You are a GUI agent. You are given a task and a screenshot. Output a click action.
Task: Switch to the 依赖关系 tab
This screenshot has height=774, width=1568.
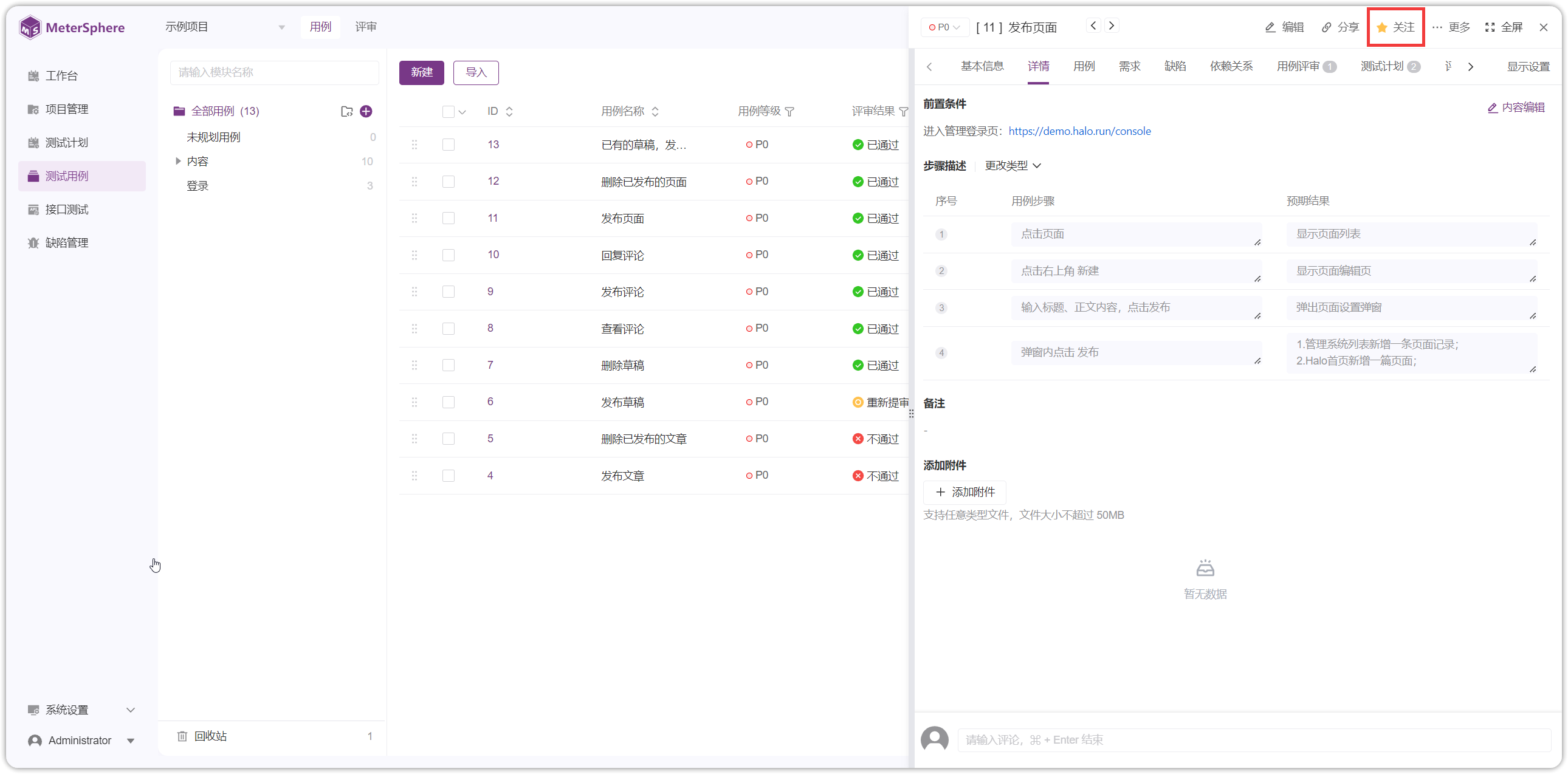1231,66
